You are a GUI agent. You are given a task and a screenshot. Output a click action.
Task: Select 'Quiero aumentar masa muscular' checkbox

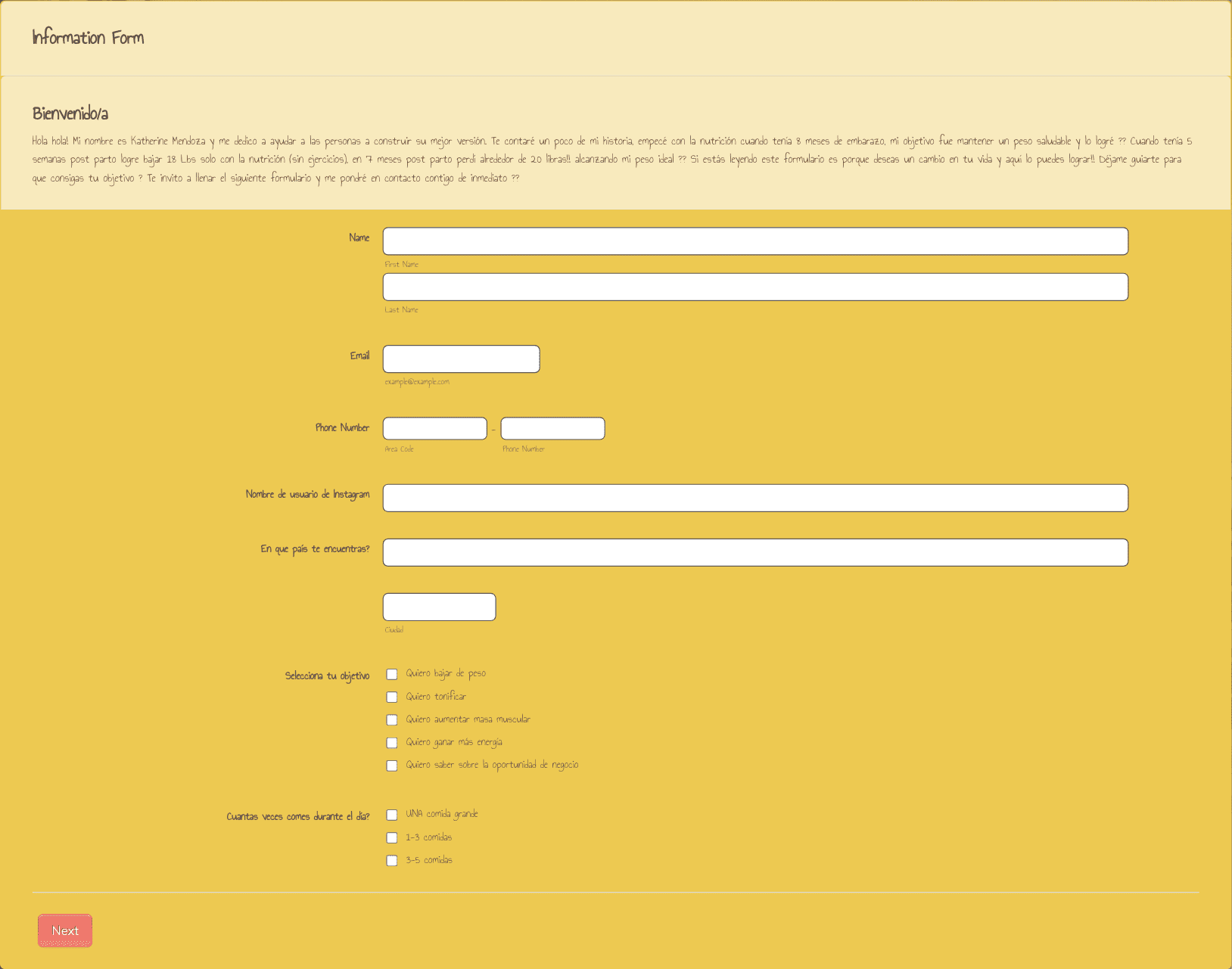(392, 720)
